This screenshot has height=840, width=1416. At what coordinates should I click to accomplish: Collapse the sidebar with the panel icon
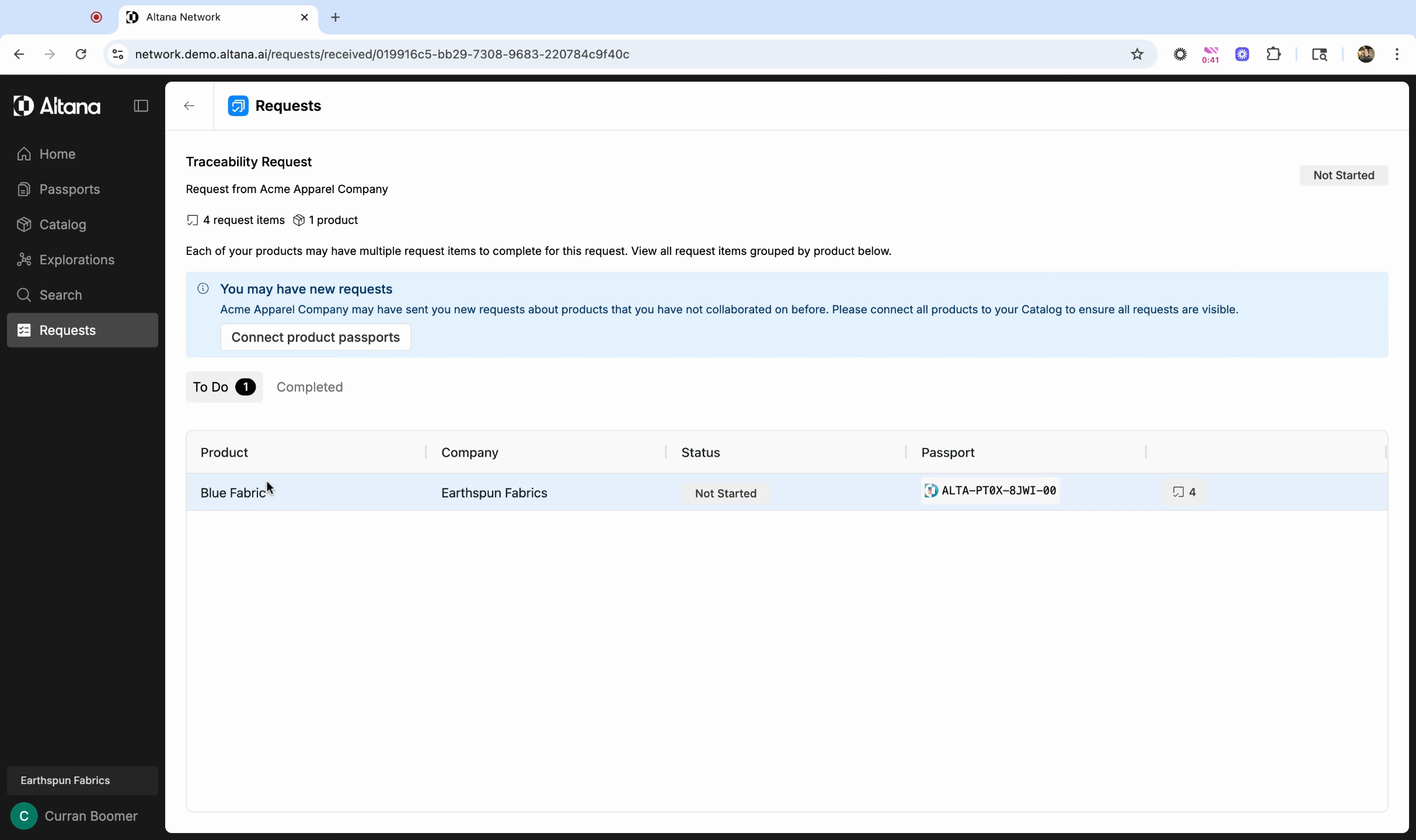[141, 106]
